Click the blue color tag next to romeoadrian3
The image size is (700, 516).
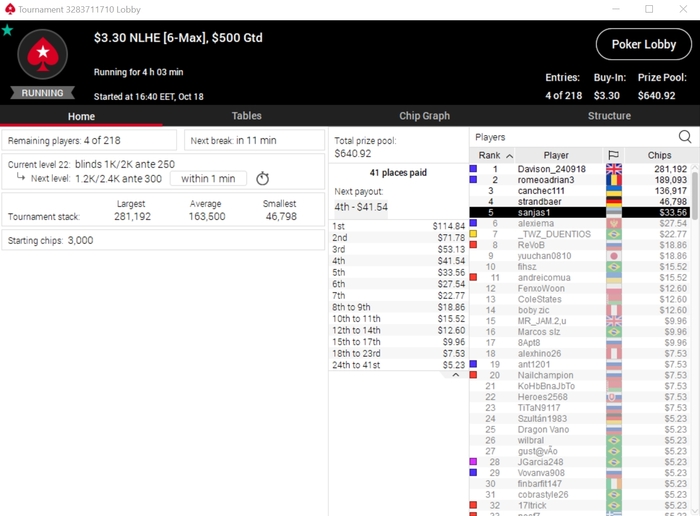473,179
